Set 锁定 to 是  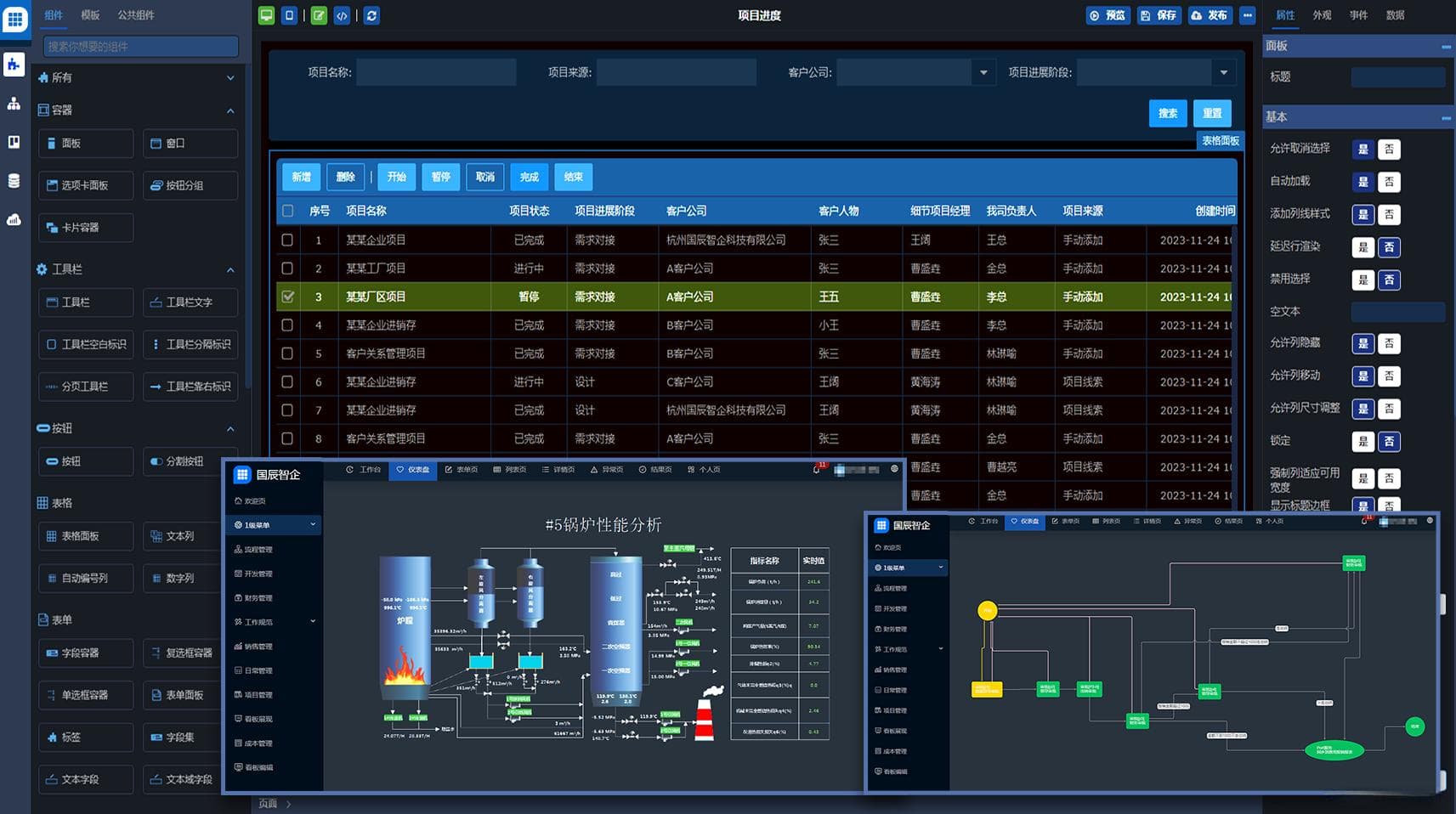pyautogui.click(x=1363, y=442)
